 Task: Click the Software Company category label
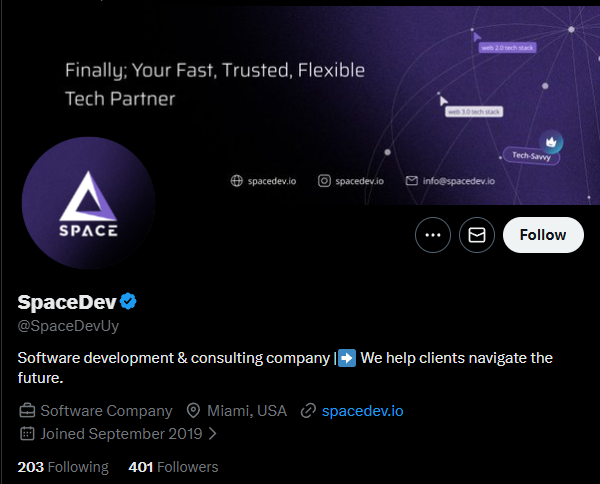coord(106,411)
